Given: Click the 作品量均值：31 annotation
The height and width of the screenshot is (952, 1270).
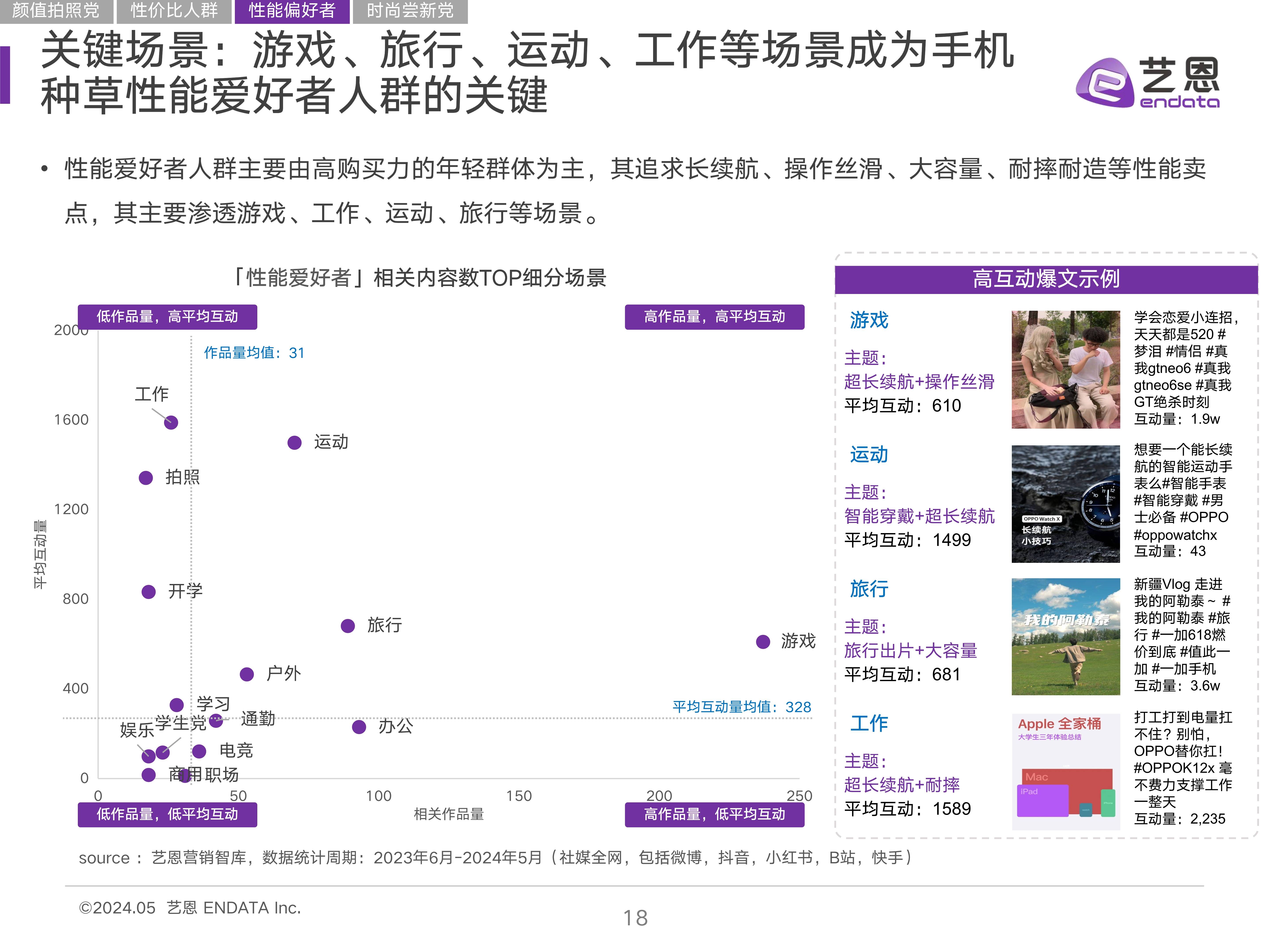Looking at the screenshot, I should [254, 353].
